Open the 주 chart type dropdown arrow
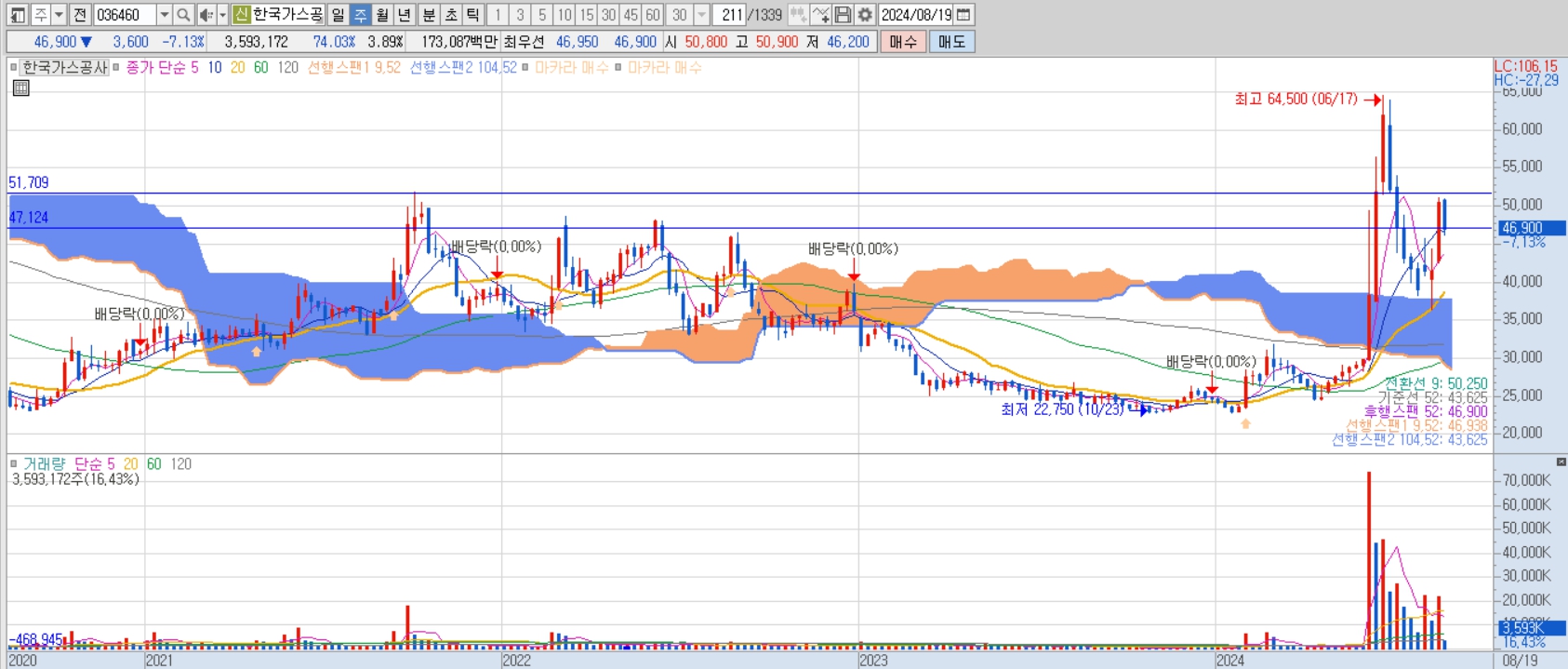This screenshot has width=1568, height=669. [x=59, y=15]
